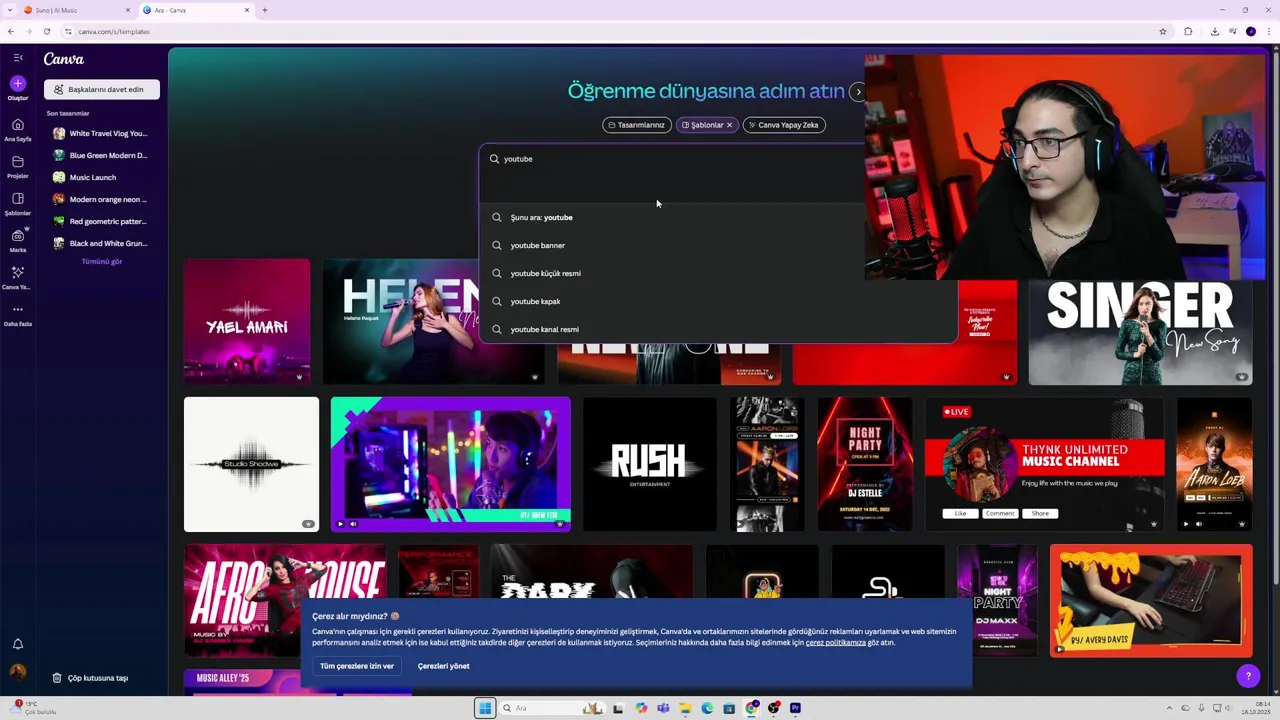Click Çerezleri yönet button

click(x=443, y=666)
